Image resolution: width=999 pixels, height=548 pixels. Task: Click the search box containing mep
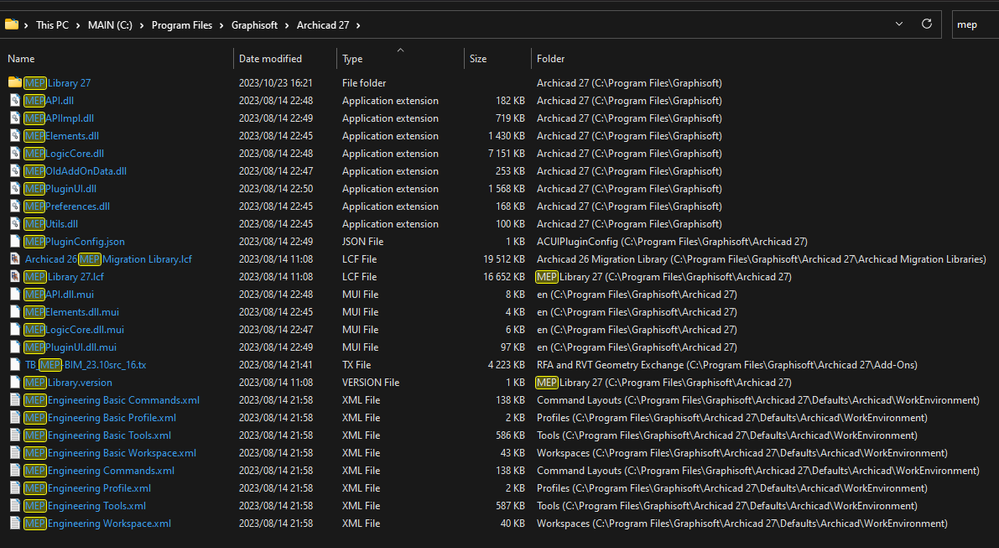[x=970, y=24]
